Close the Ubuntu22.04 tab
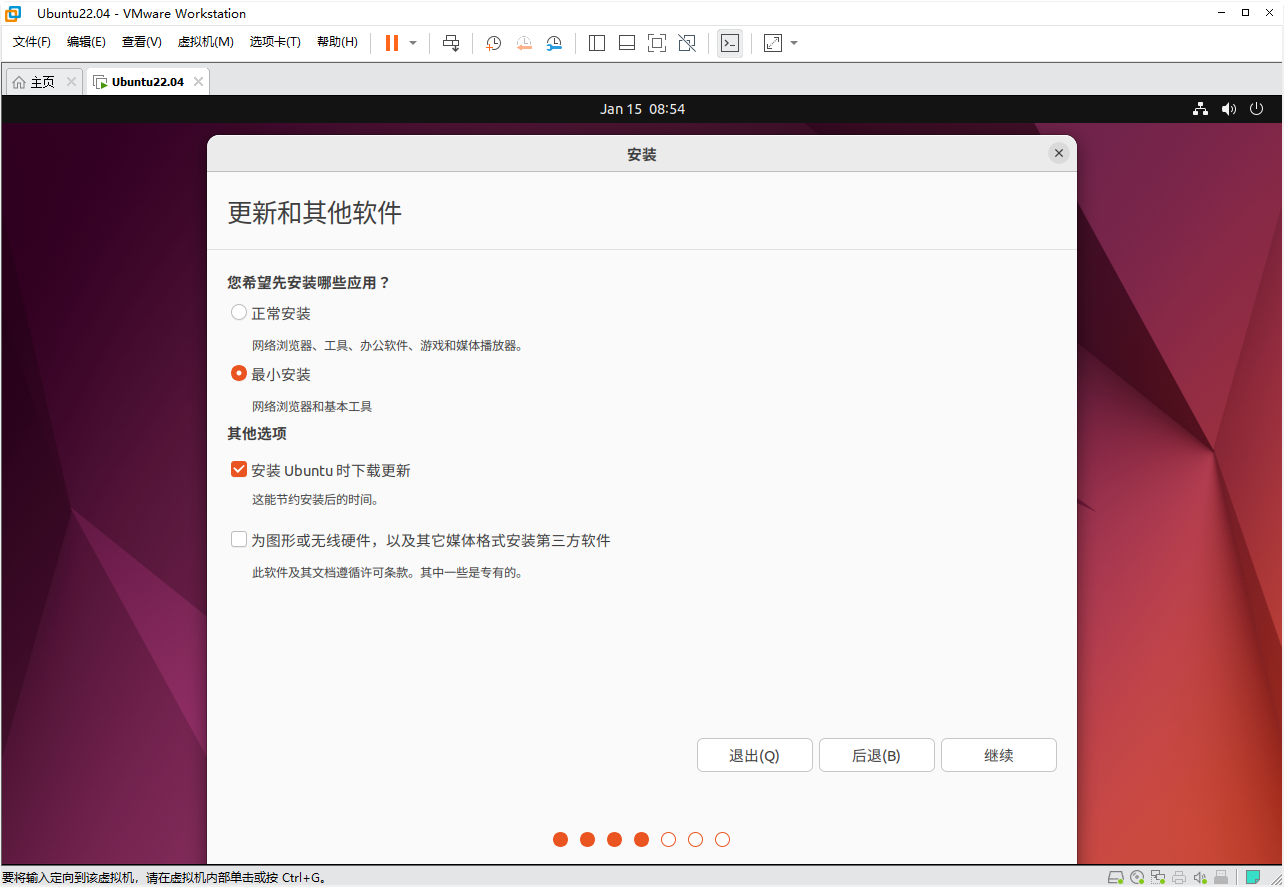The height and width of the screenshot is (888, 1286). point(198,82)
